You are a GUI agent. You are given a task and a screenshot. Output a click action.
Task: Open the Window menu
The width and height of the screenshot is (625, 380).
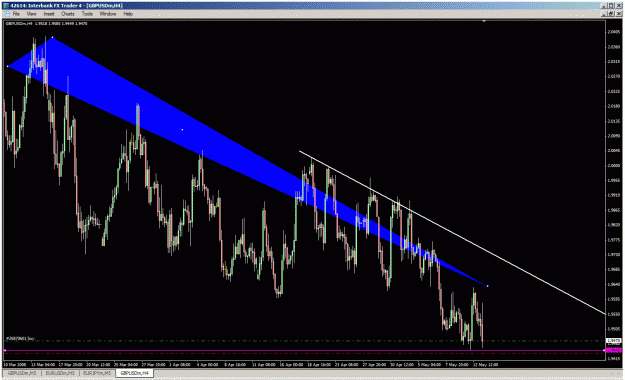click(x=108, y=14)
